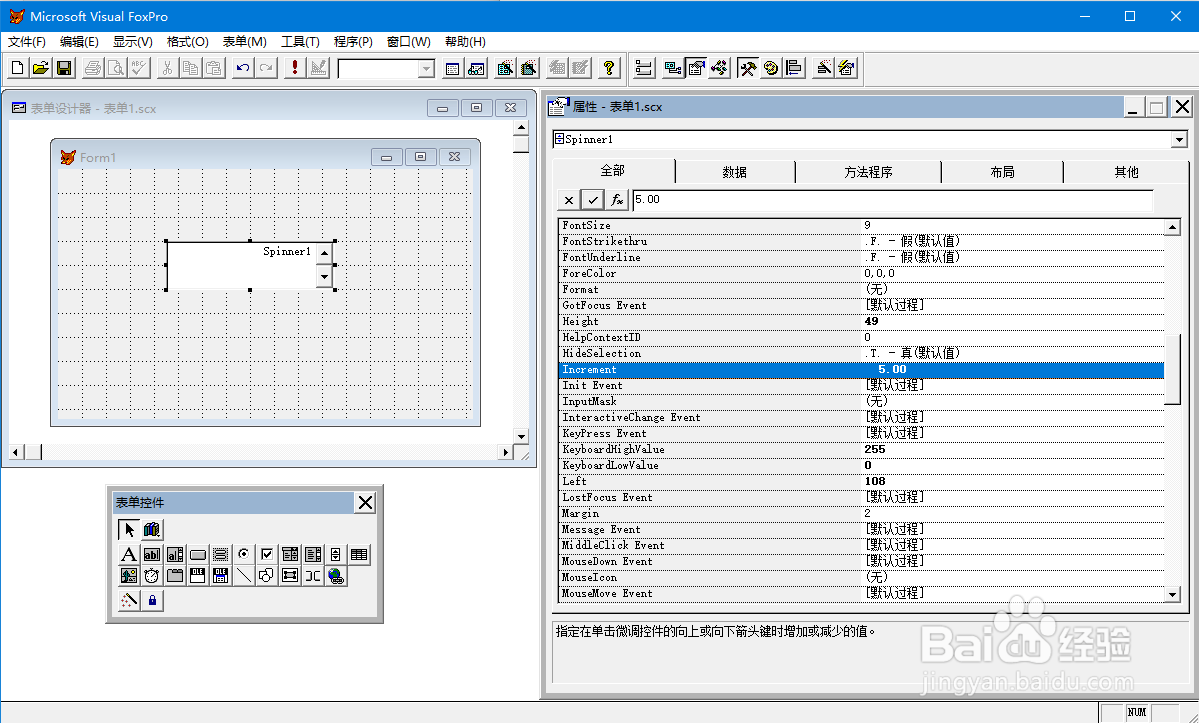The image size is (1199, 723).
Task: Toggle the Layout toolbar icon
Action: coord(794,68)
